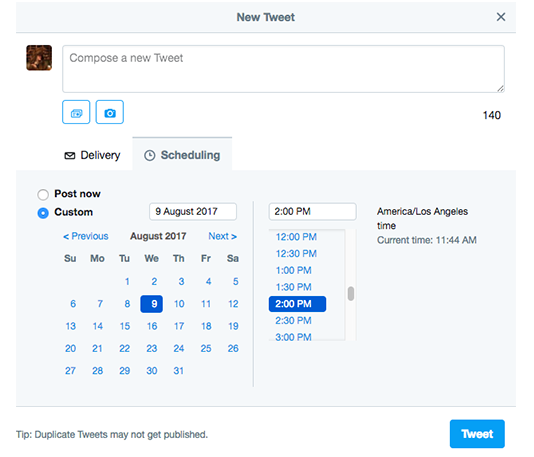Open the Scheduling tab
The height and width of the screenshot is (457, 534).
point(182,155)
